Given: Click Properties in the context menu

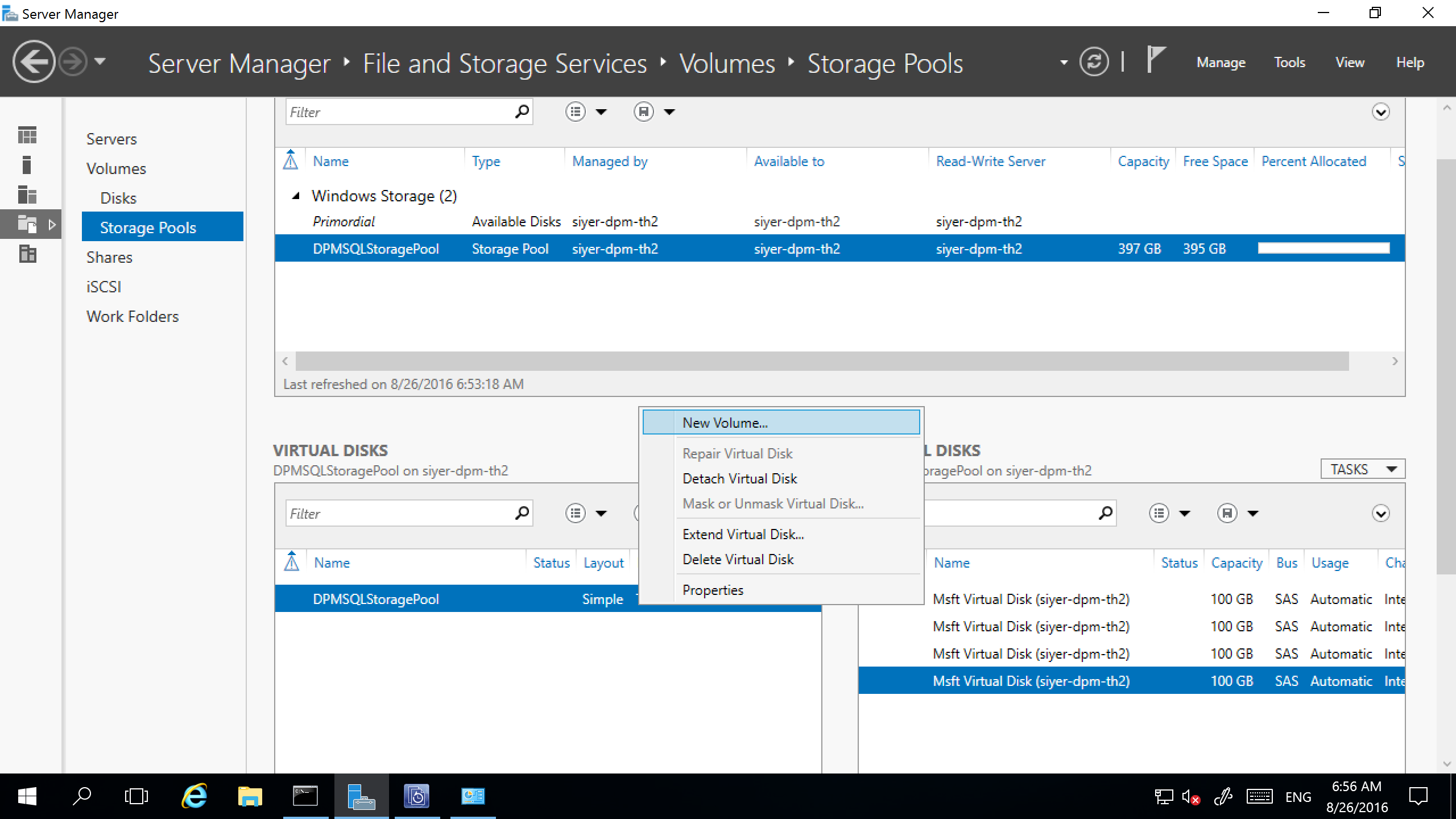Looking at the screenshot, I should click(x=712, y=590).
